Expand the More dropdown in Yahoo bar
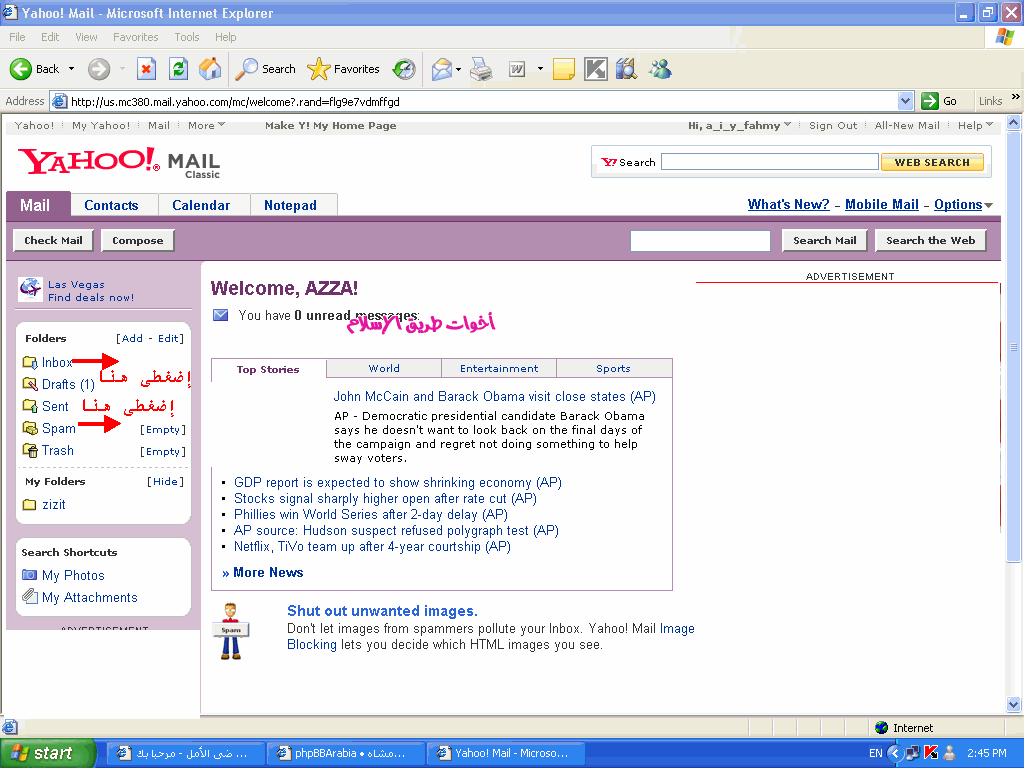1024x768 pixels. (221, 125)
